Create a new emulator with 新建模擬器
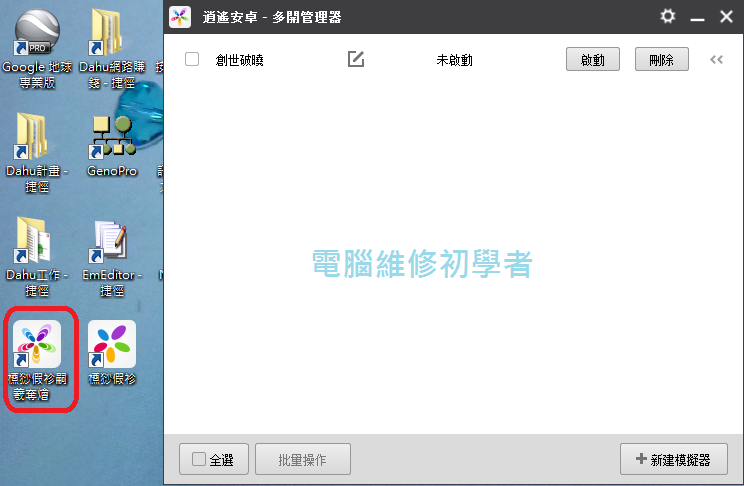Image resolution: width=744 pixels, height=486 pixels. [x=673, y=459]
